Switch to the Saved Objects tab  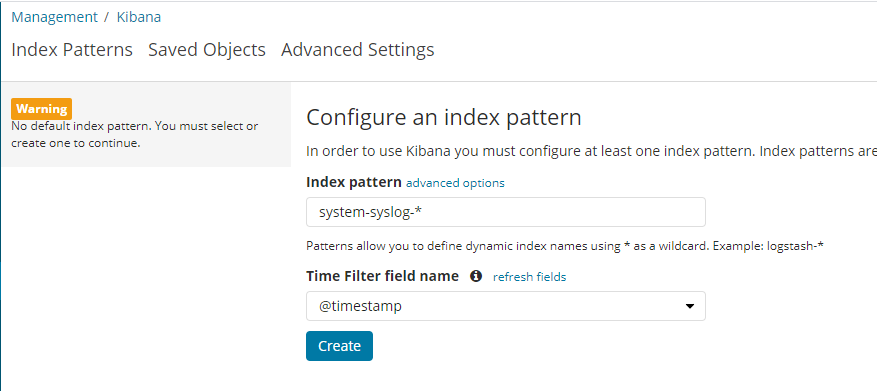(206, 50)
